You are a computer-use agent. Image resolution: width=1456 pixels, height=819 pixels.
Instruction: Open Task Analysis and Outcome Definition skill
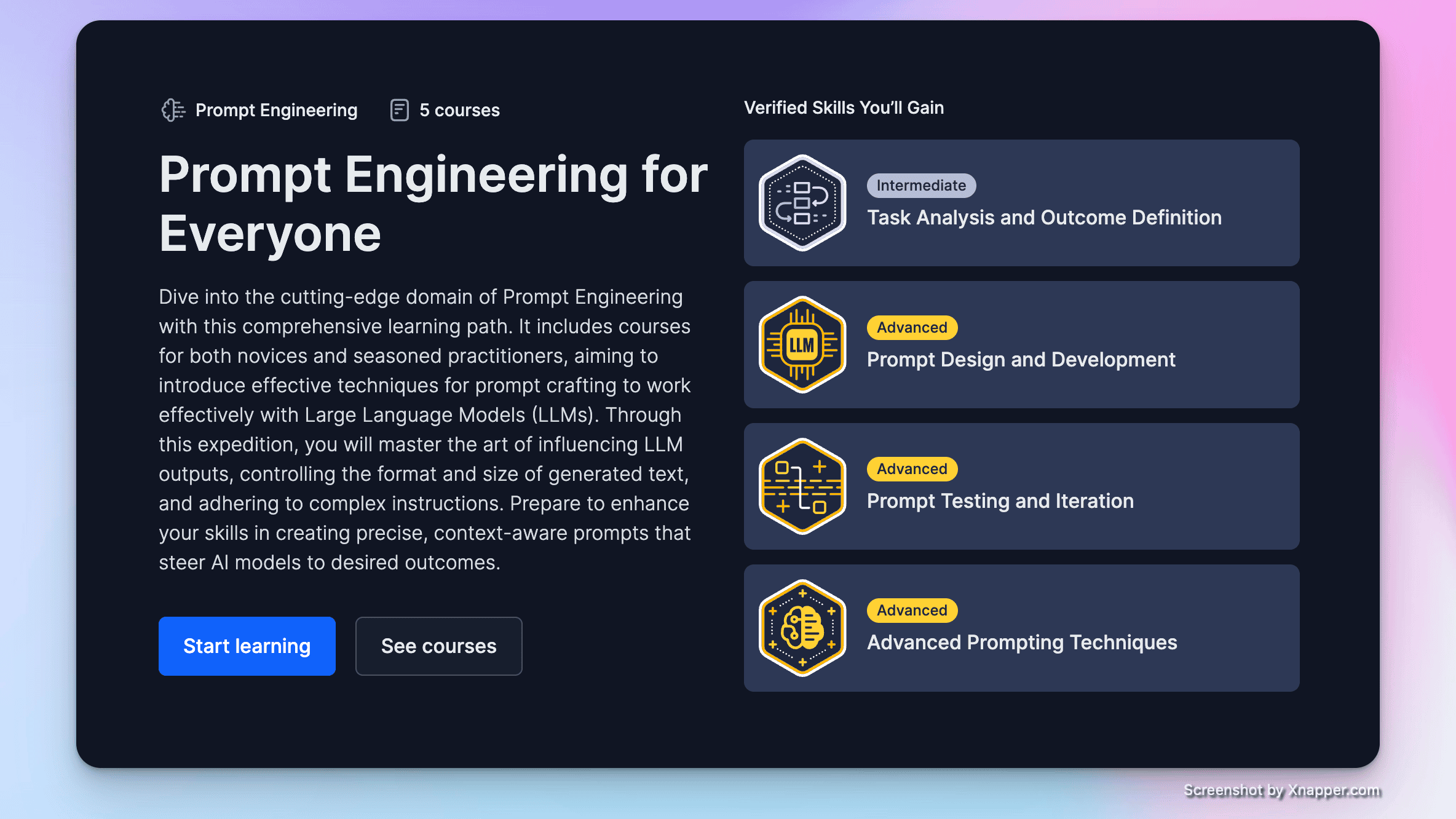click(x=1044, y=218)
